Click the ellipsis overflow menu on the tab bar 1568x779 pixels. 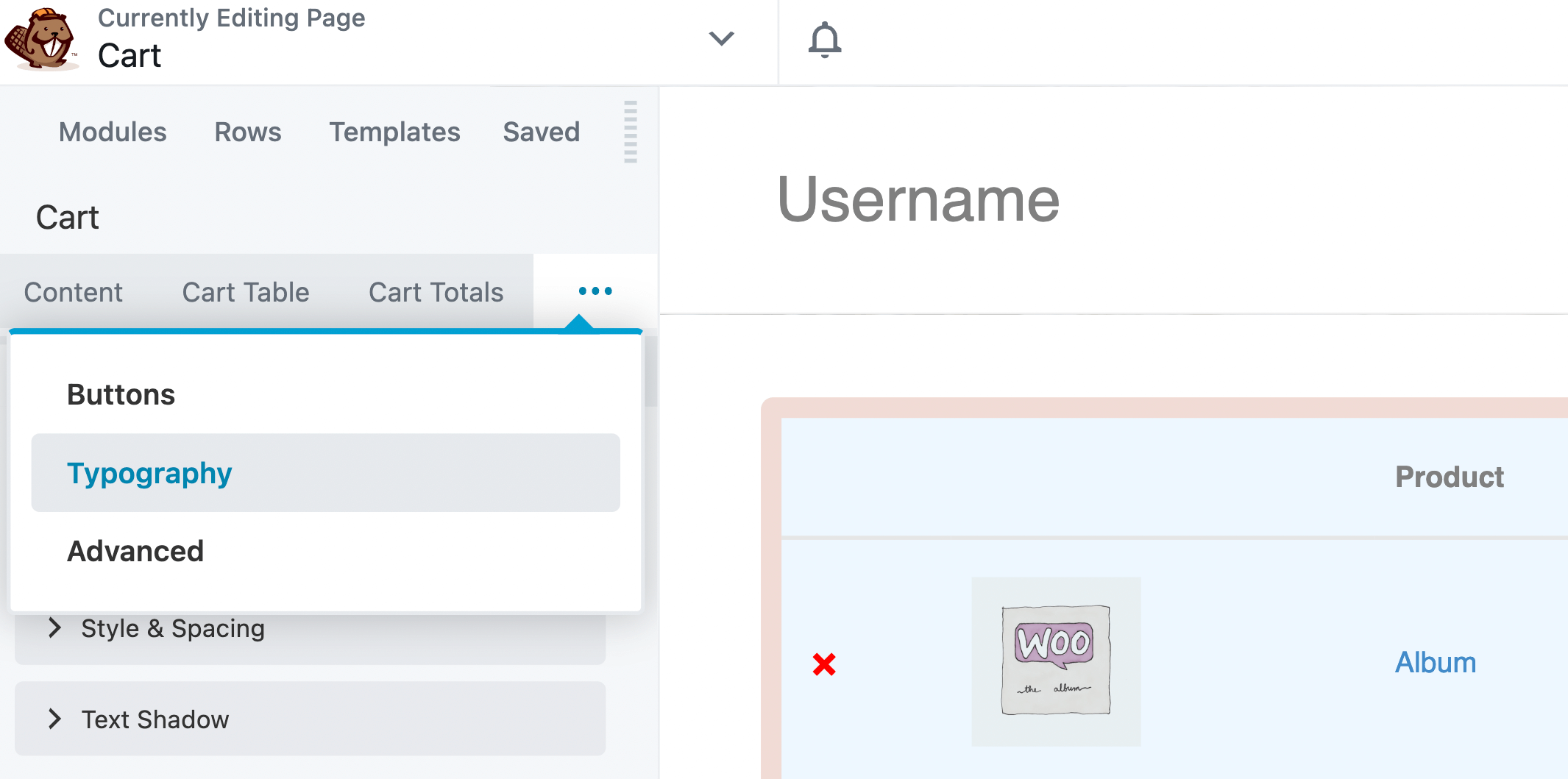[x=595, y=291]
